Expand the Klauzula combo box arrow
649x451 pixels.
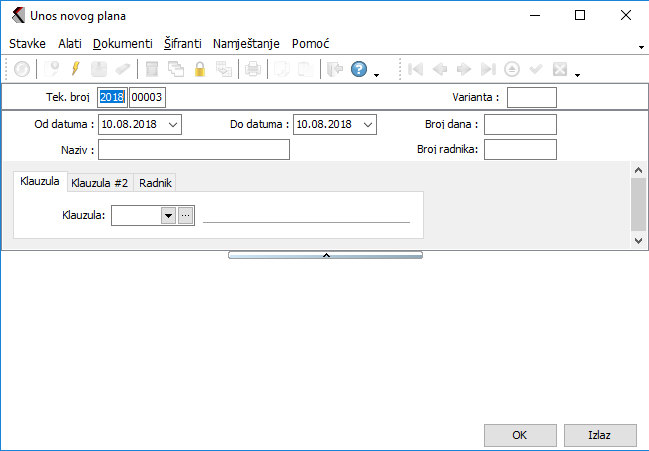pyautogui.click(x=168, y=216)
